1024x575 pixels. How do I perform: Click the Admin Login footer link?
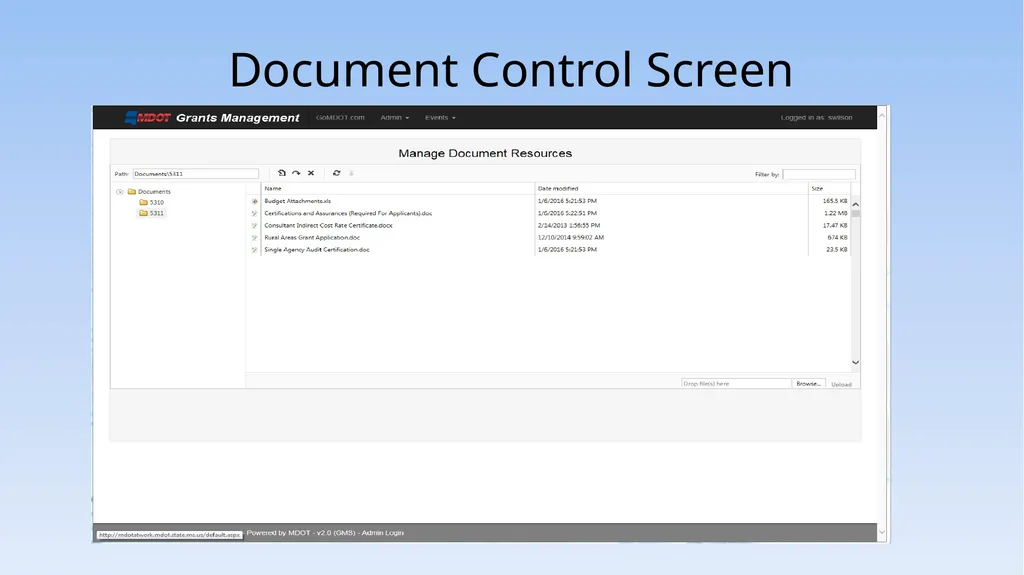pos(383,533)
